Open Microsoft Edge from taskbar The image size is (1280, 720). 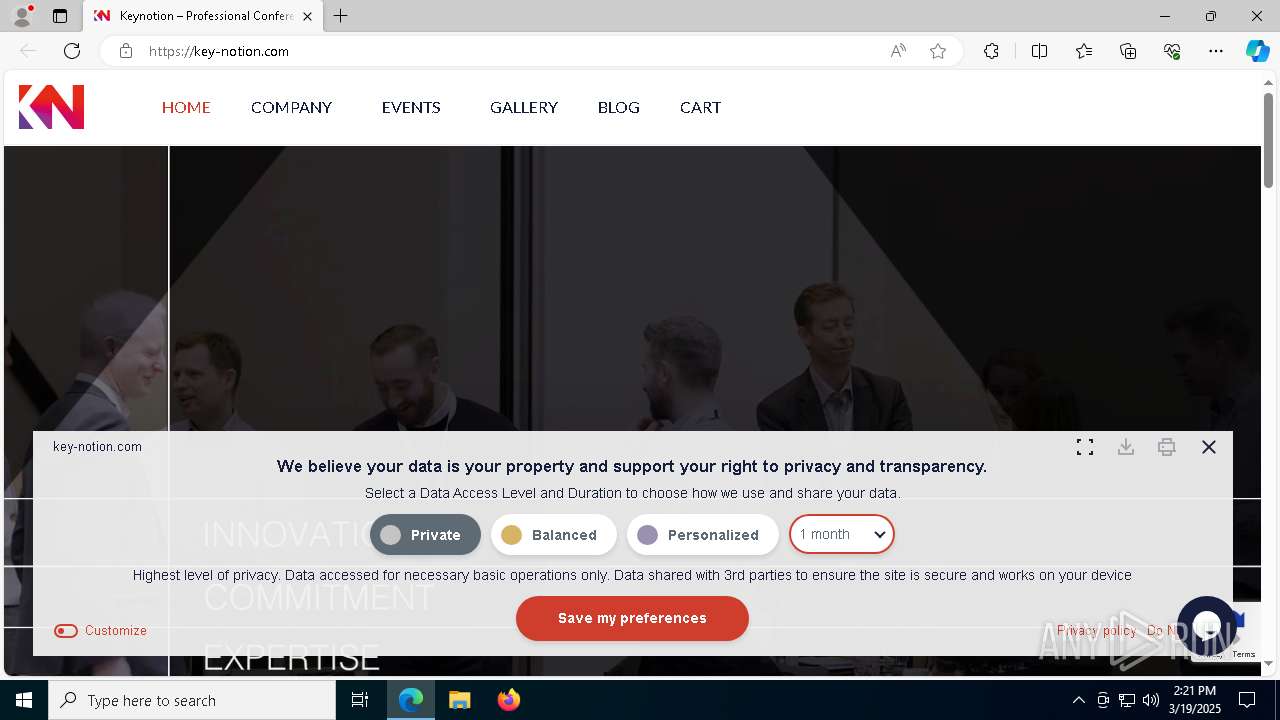[x=411, y=700]
